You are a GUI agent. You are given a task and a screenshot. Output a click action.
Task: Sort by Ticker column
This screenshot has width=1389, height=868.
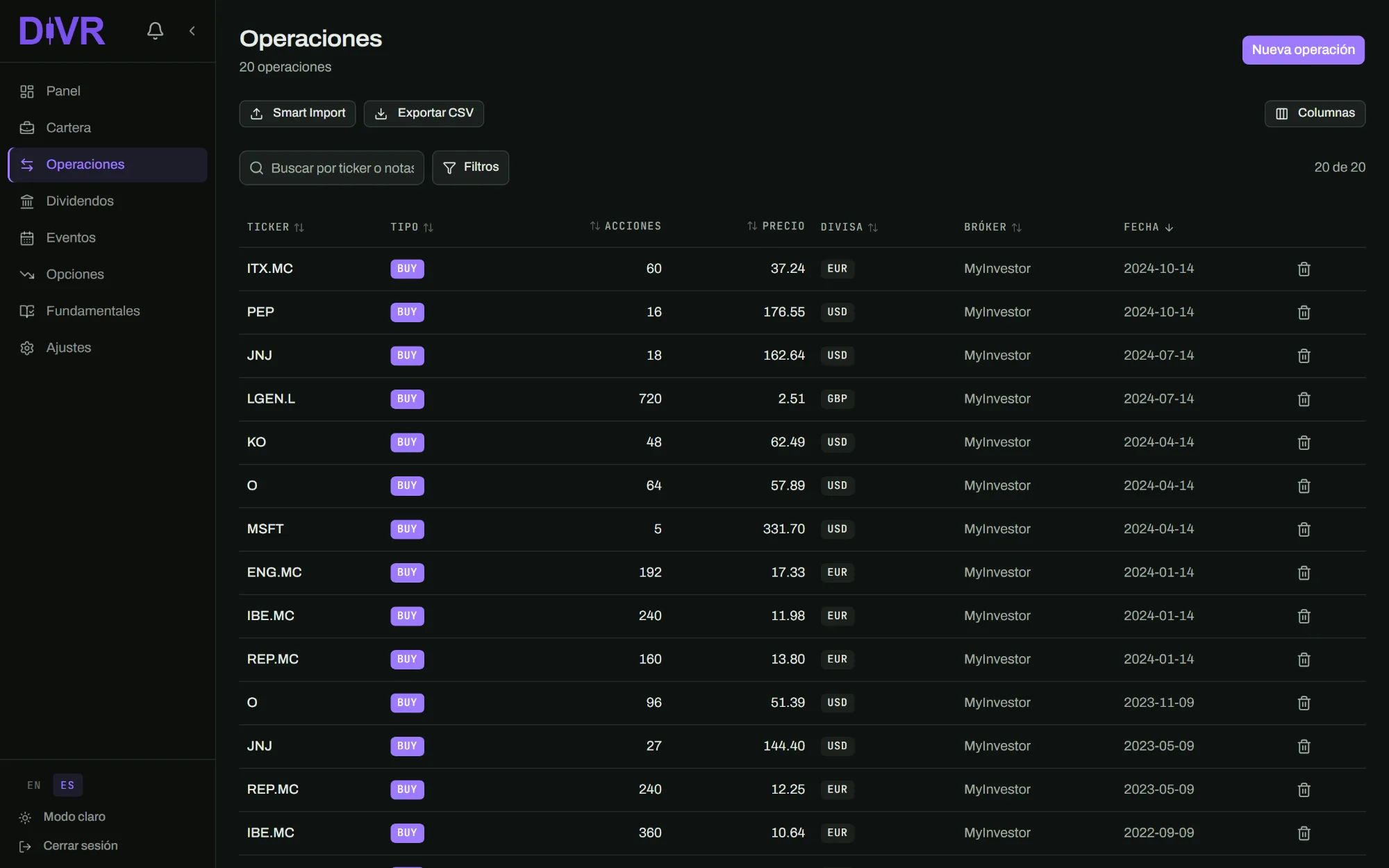click(x=276, y=227)
